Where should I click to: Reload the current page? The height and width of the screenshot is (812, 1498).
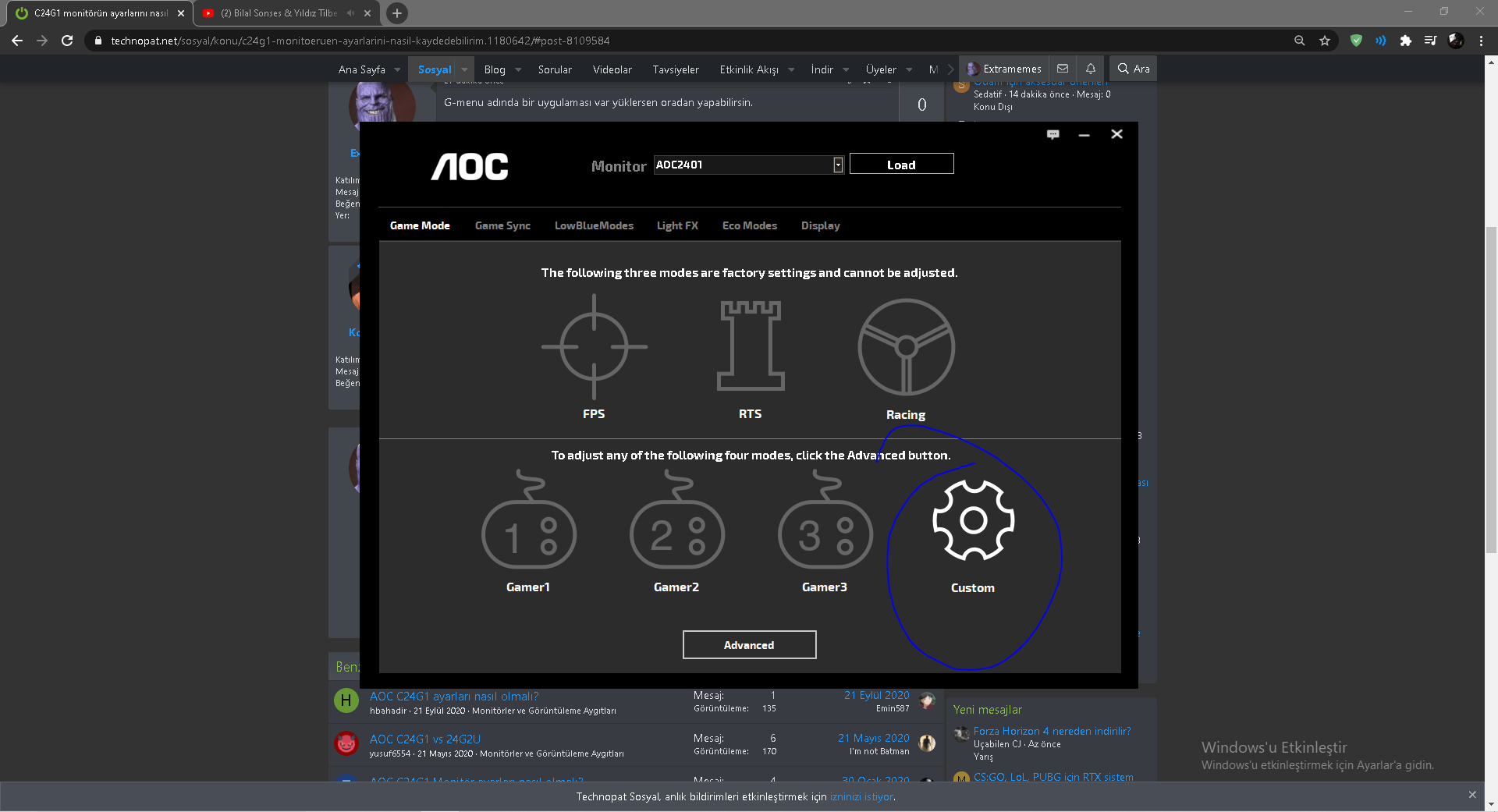67,41
